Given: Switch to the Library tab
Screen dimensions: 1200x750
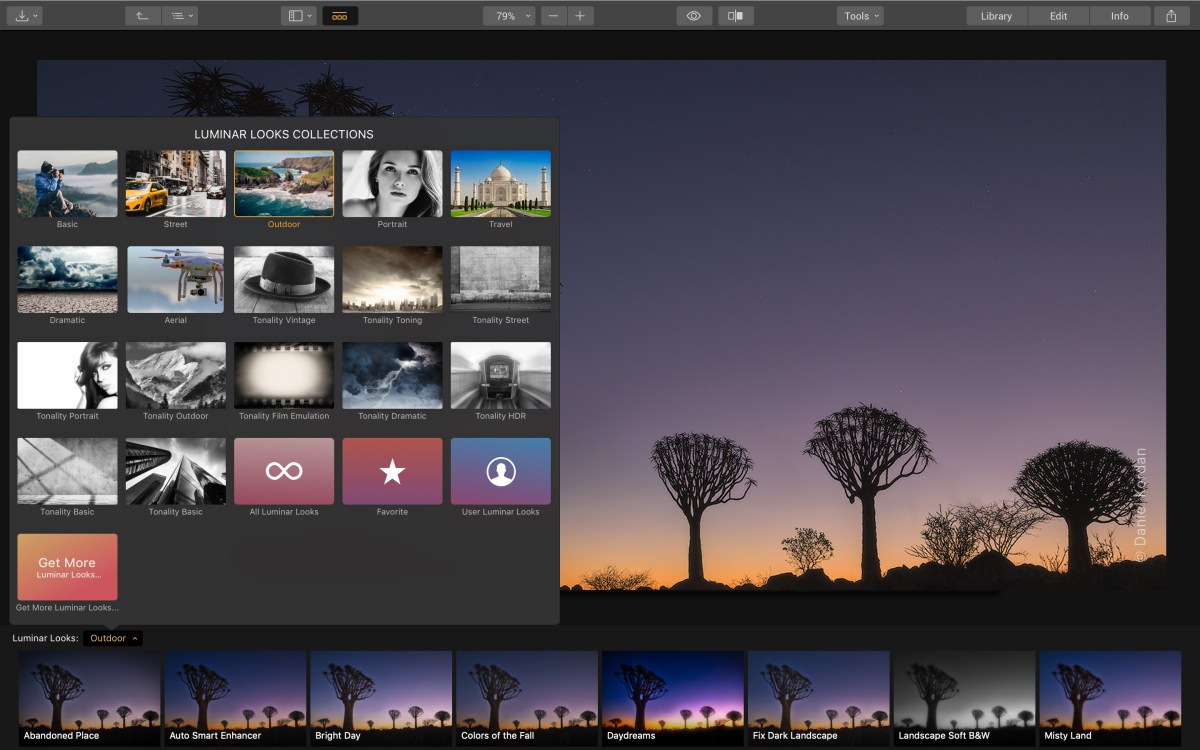Looking at the screenshot, I should [996, 16].
